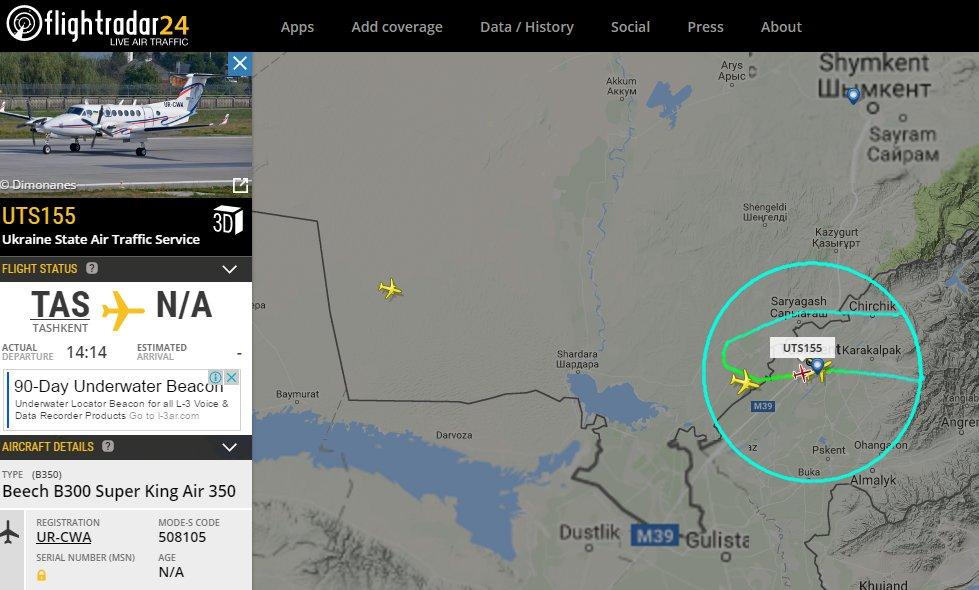Open 3D view for flight UTS155
Viewport: 979px width, 590px height.
coord(227,220)
